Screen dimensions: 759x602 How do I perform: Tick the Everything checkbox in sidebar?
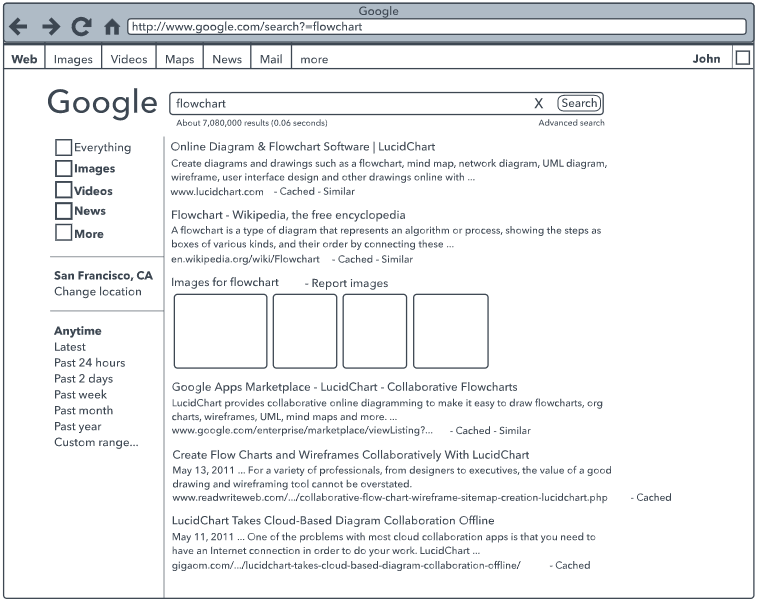63,147
